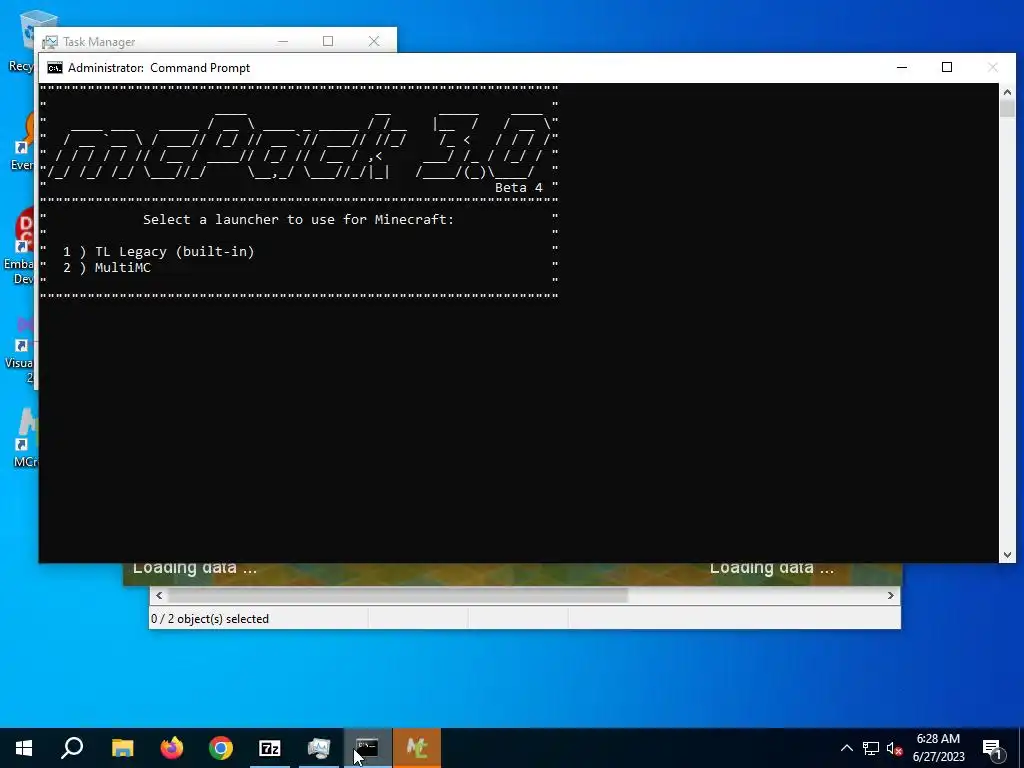Select the MCreator desktop shortcut
Viewport: 1024px width, 768px height.
click(x=25, y=437)
